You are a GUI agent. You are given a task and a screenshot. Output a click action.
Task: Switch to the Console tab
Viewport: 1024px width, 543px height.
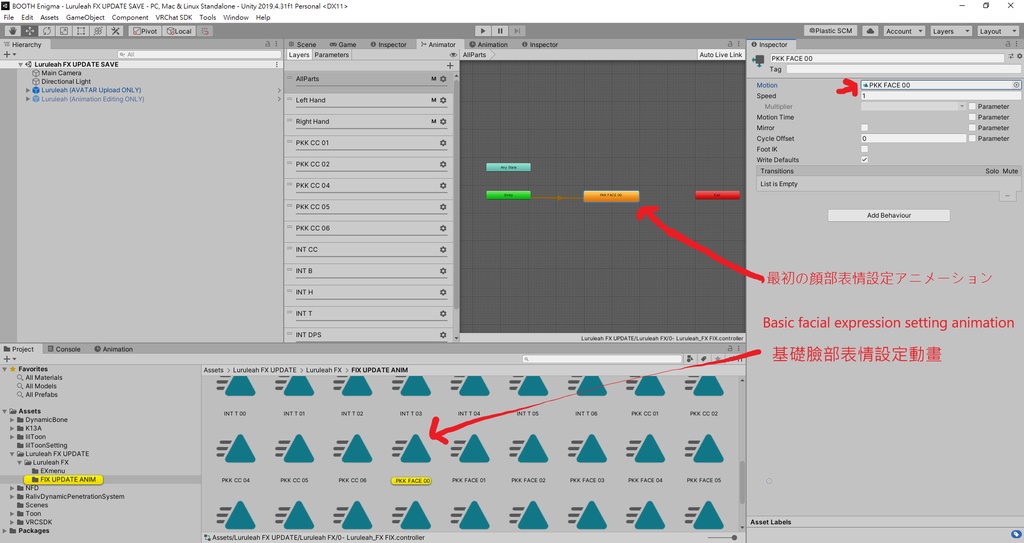(x=63, y=349)
